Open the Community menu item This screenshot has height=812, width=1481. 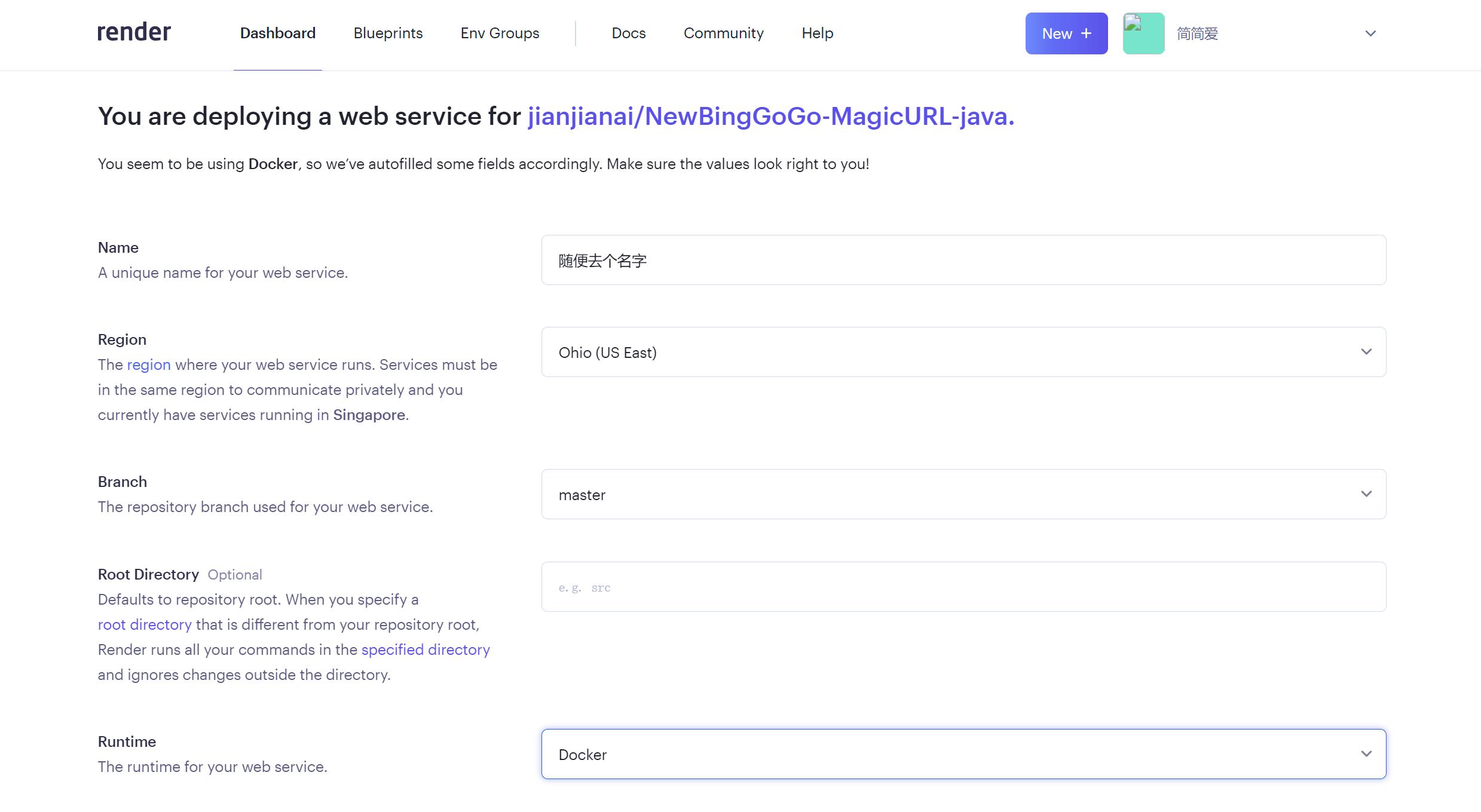(723, 33)
